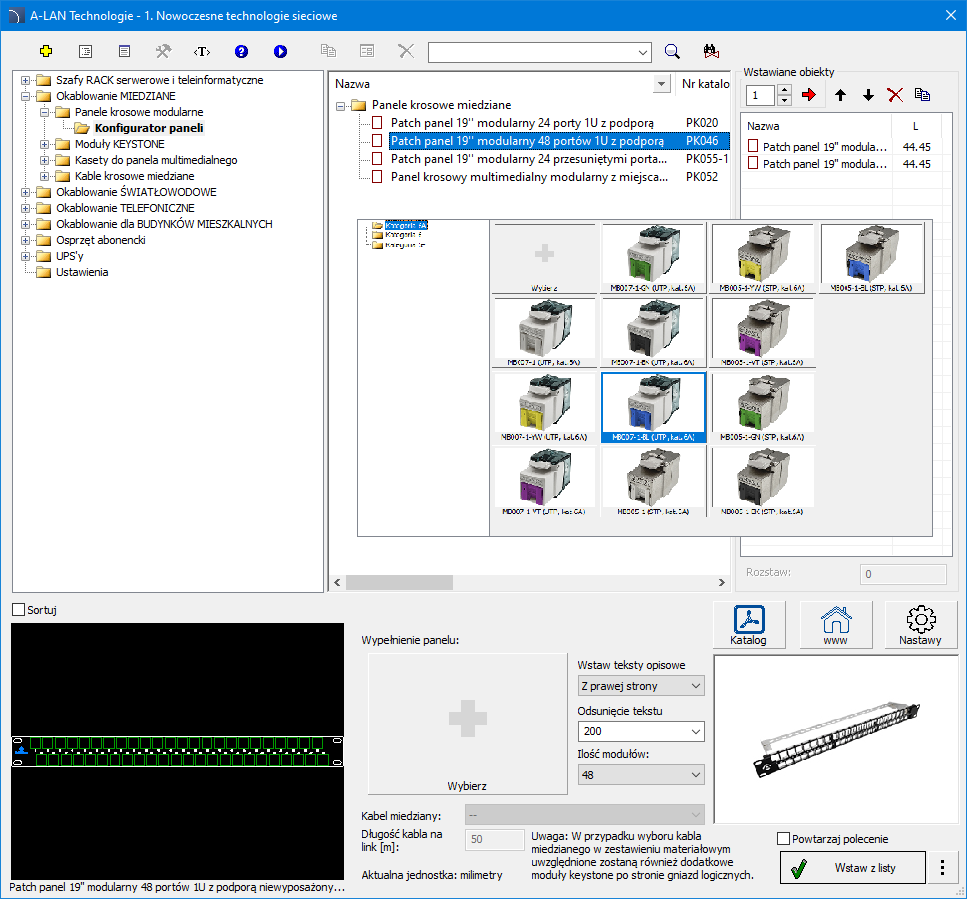Increase object count with stepper up arrow
This screenshot has width=967, height=899.
tap(784, 90)
